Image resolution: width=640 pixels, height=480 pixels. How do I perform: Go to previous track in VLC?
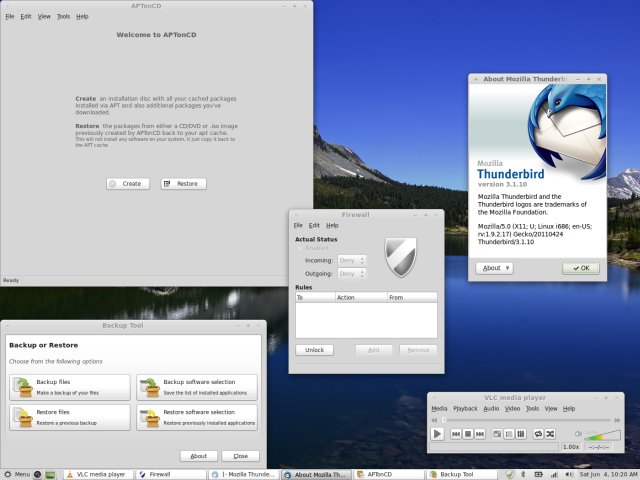click(x=454, y=434)
